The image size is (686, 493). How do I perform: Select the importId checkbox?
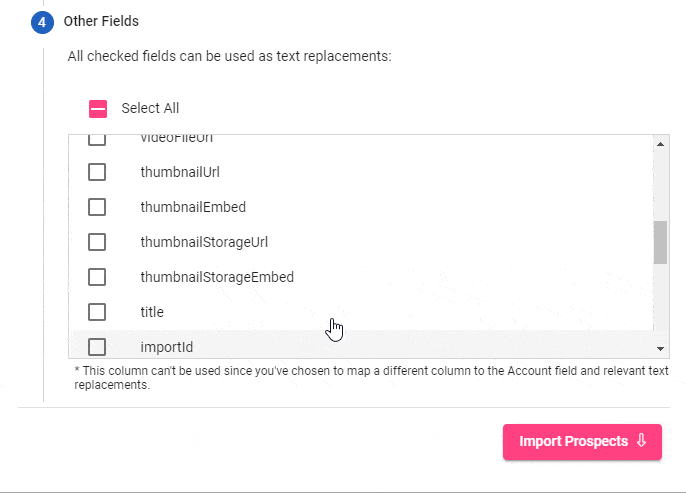click(x=97, y=347)
